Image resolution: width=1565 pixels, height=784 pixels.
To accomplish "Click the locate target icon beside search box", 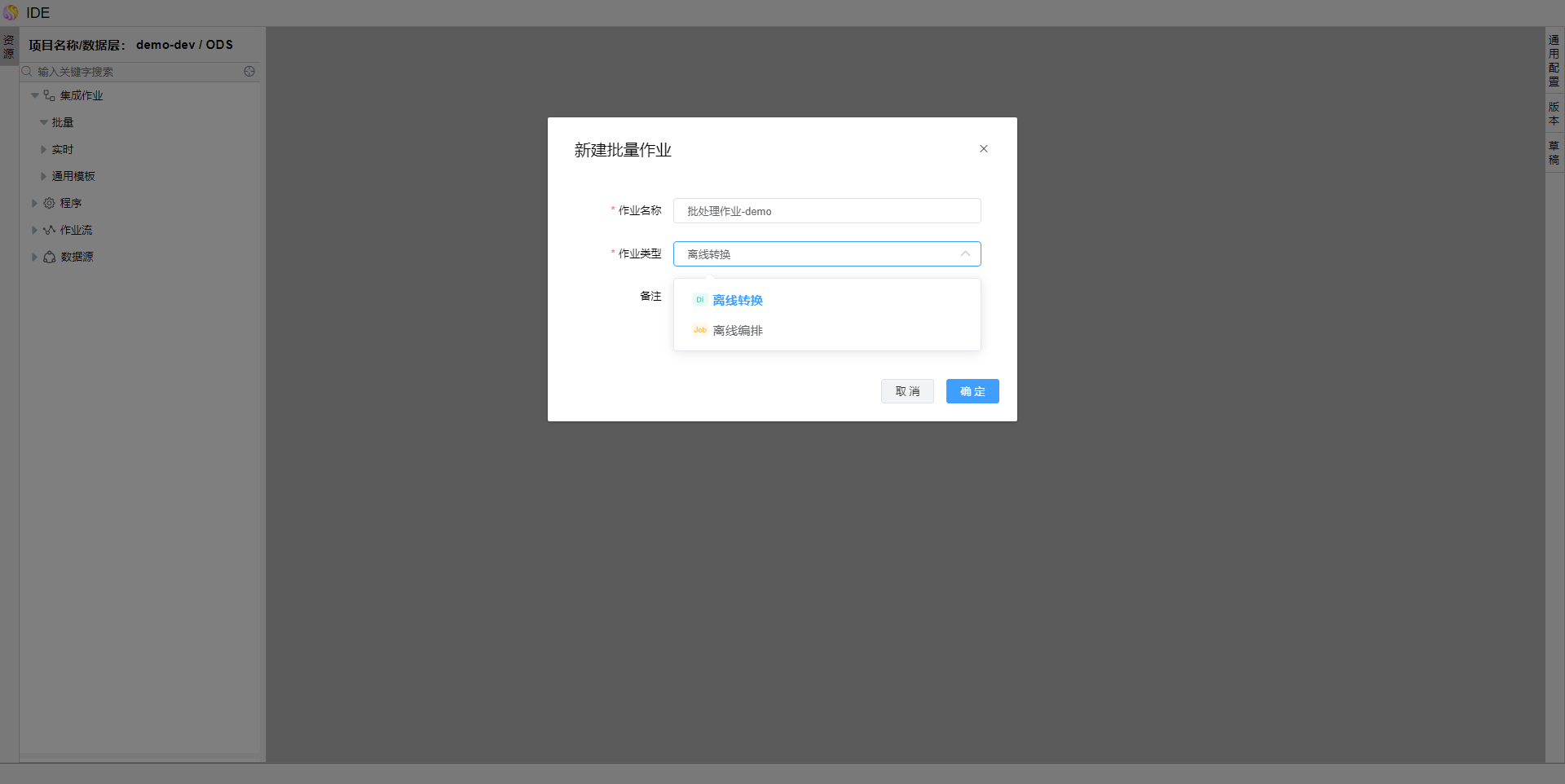I will [x=249, y=72].
